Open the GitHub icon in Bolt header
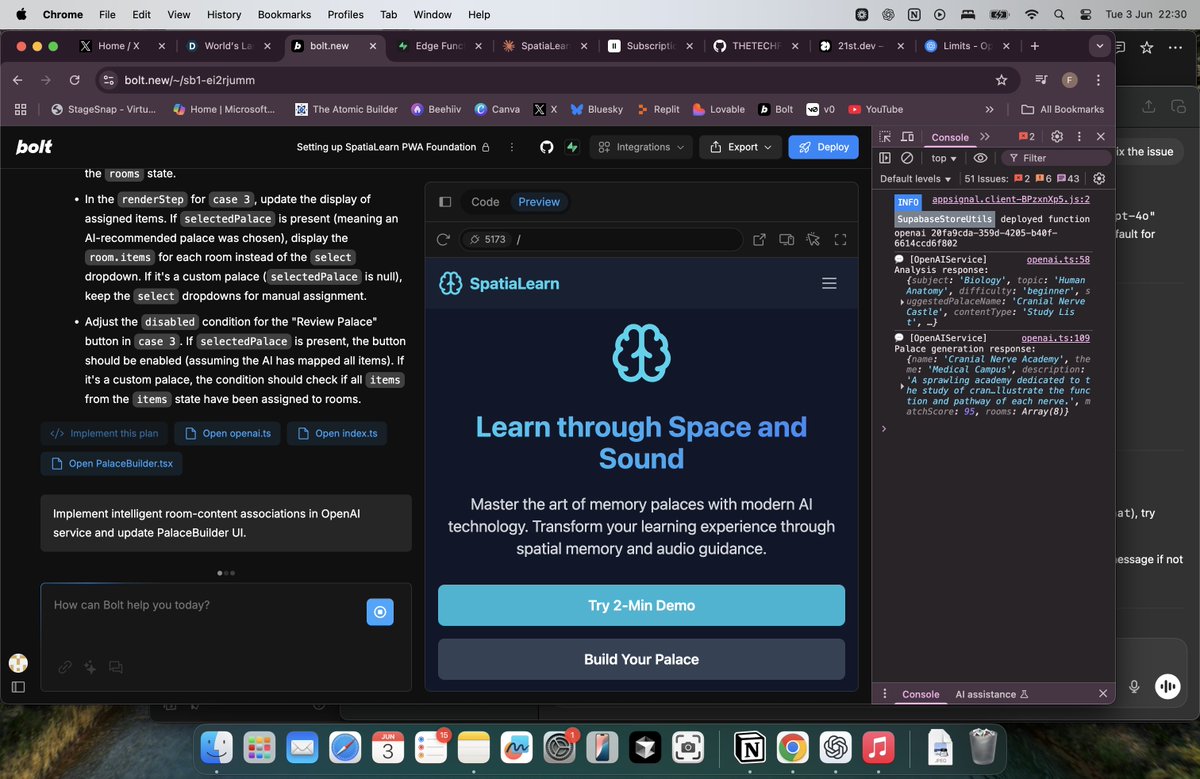 (x=546, y=147)
